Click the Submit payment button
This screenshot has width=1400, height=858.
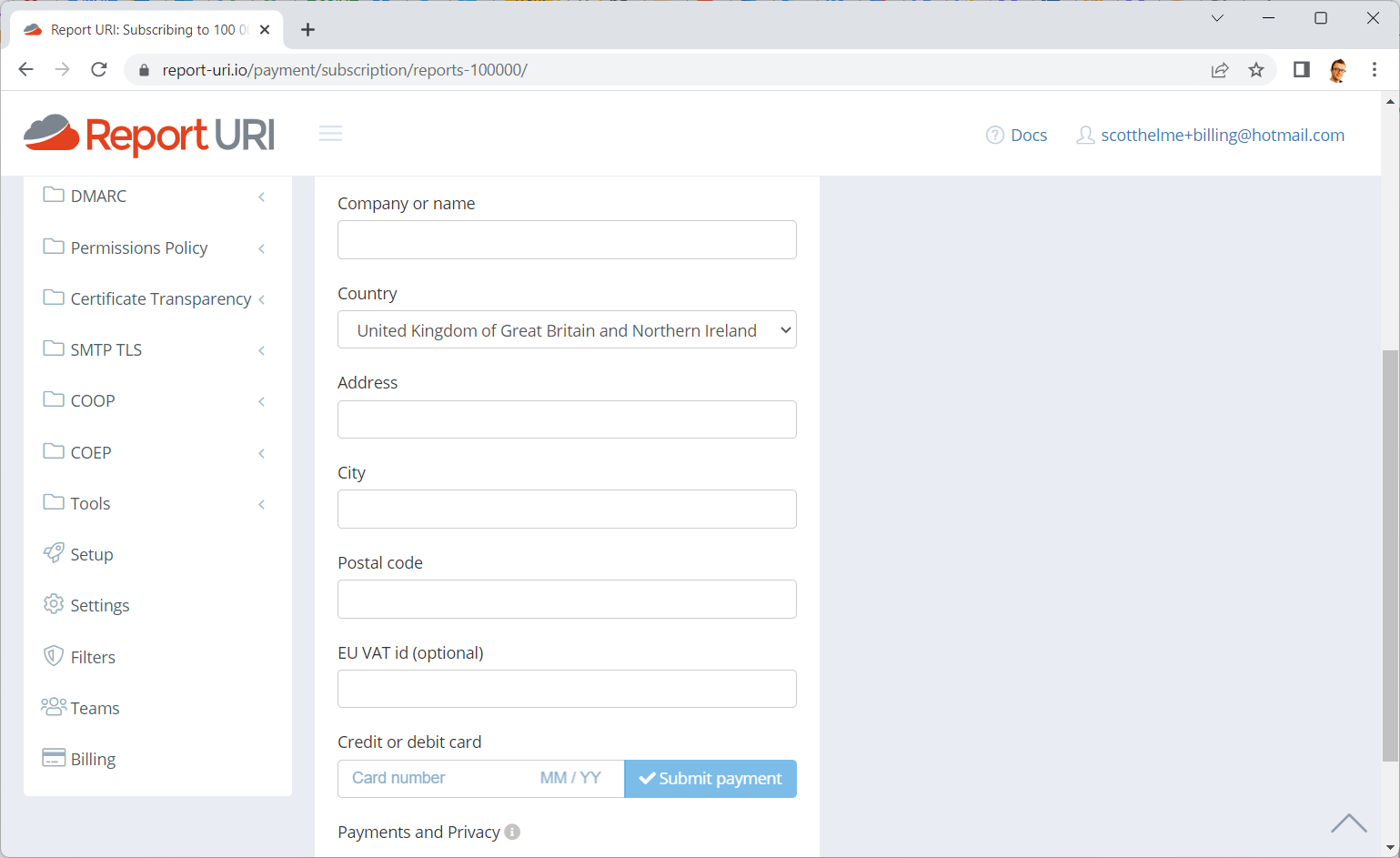coord(710,779)
